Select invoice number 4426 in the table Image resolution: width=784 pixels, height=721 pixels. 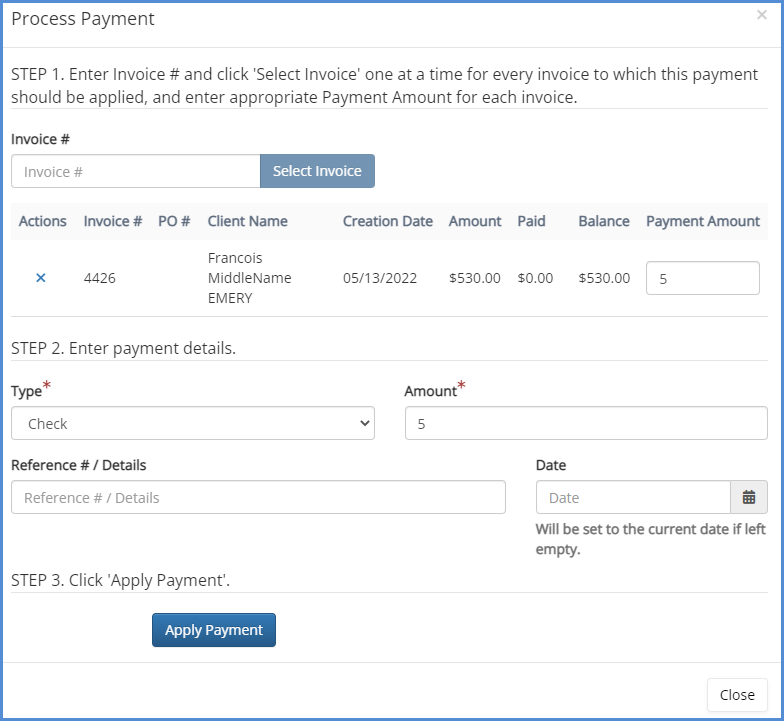[99, 278]
